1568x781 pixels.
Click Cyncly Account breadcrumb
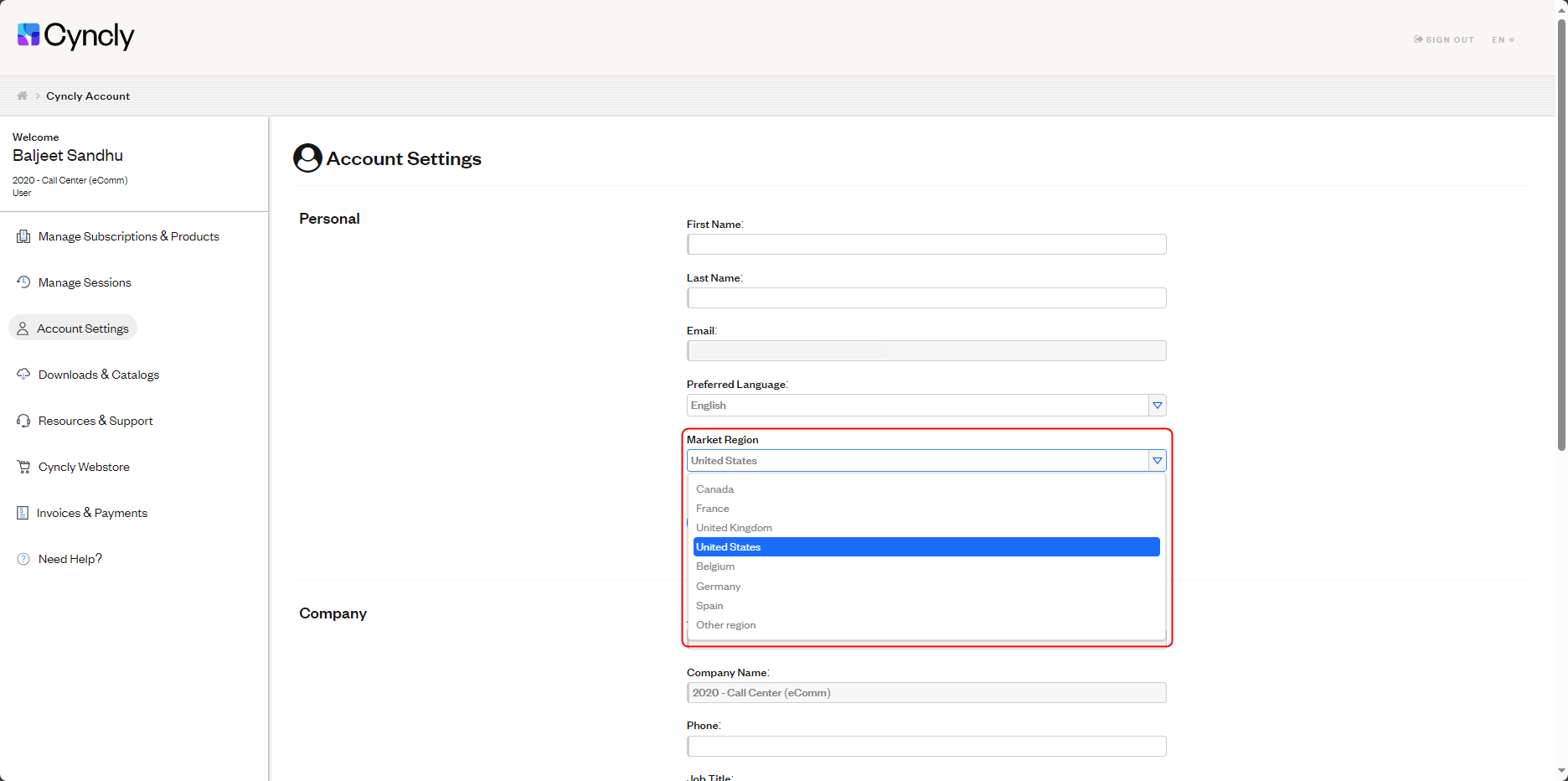pyautogui.click(x=88, y=96)
